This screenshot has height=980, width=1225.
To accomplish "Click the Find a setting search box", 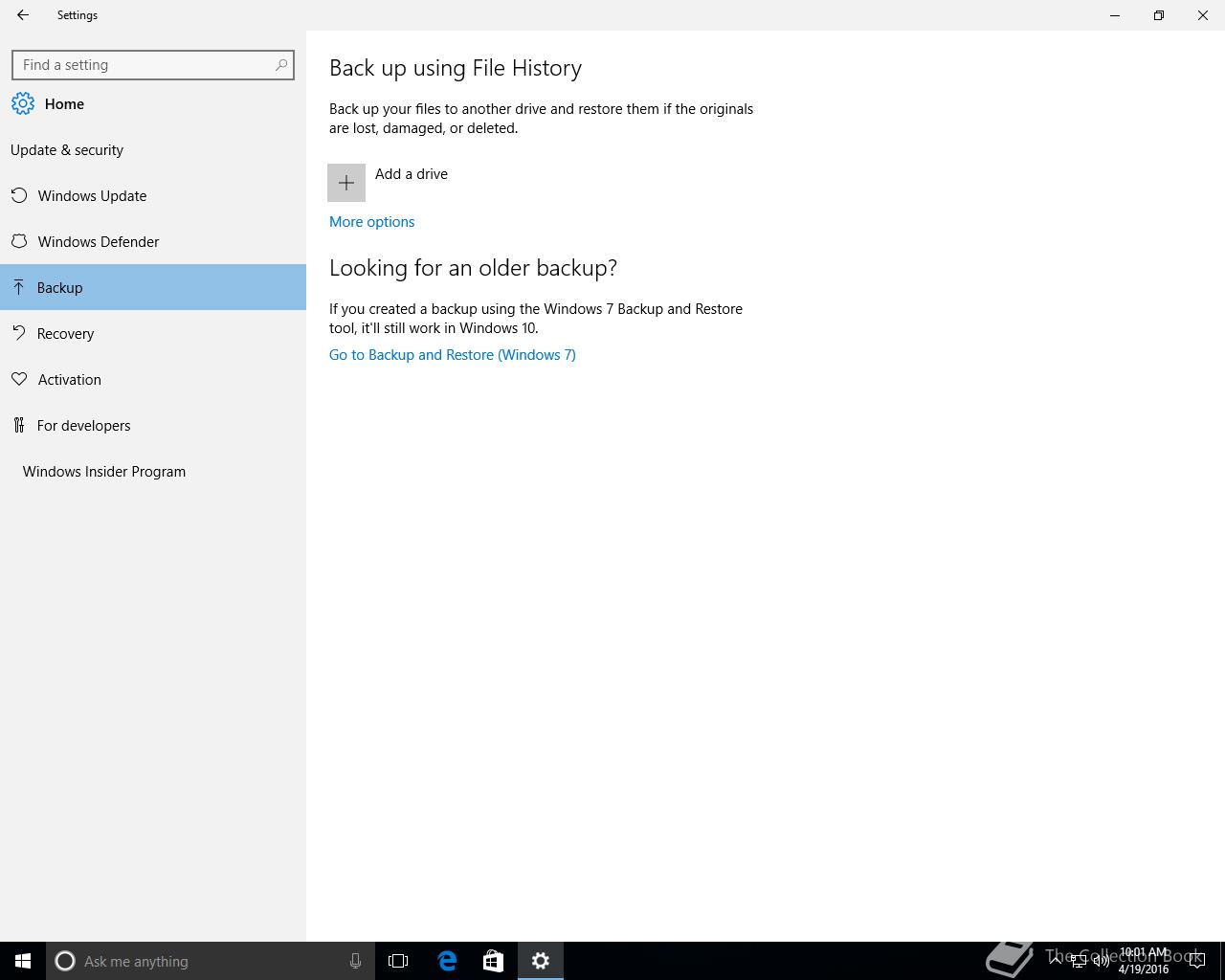I will (x=153, y=65).
